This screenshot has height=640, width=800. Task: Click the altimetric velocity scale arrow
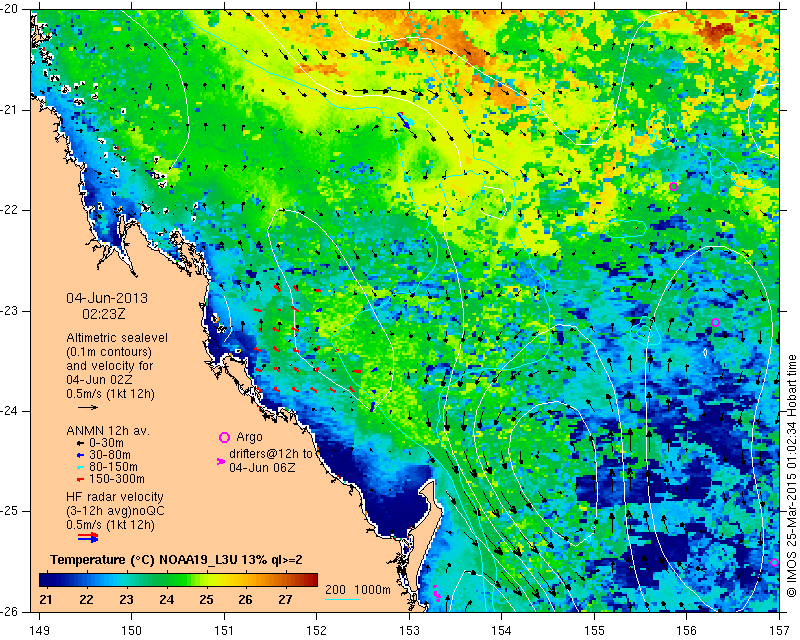point(88,407)
